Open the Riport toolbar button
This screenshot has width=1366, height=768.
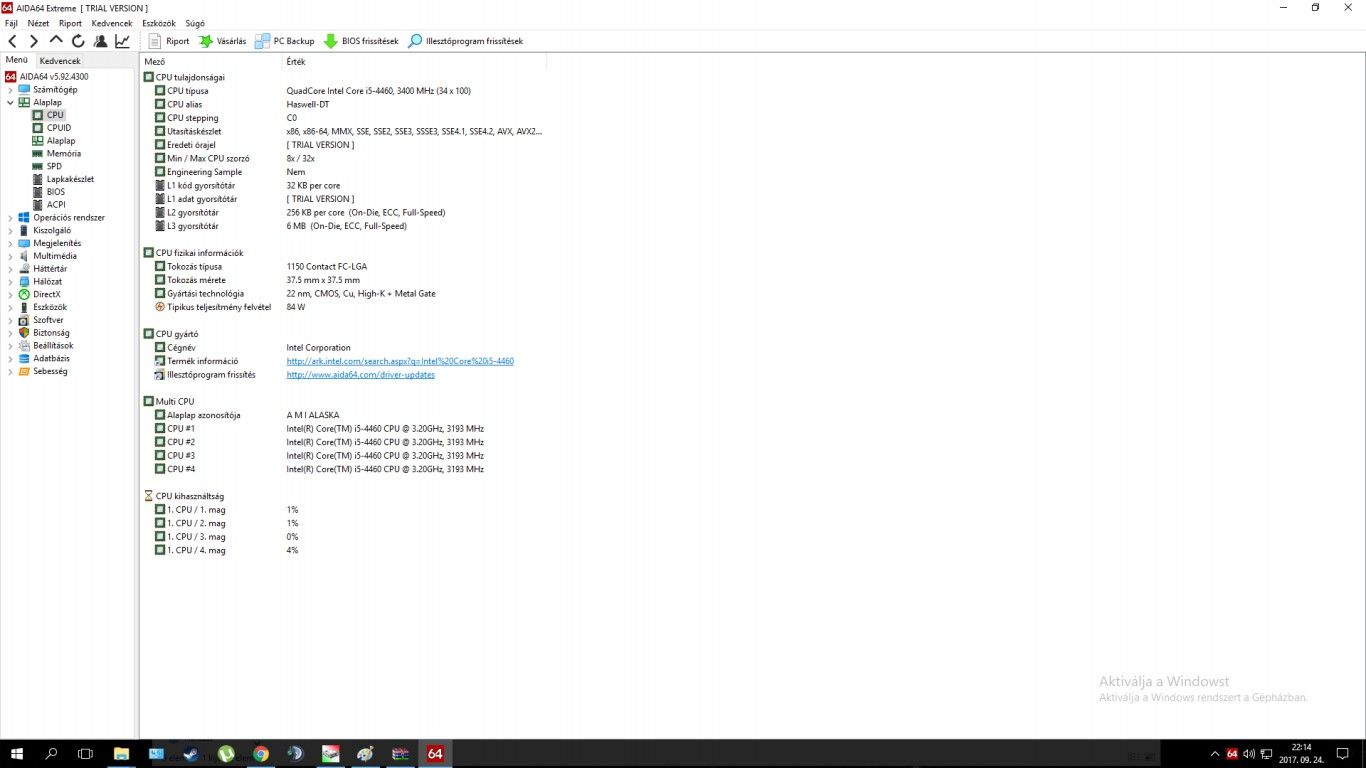coord(169,41)
